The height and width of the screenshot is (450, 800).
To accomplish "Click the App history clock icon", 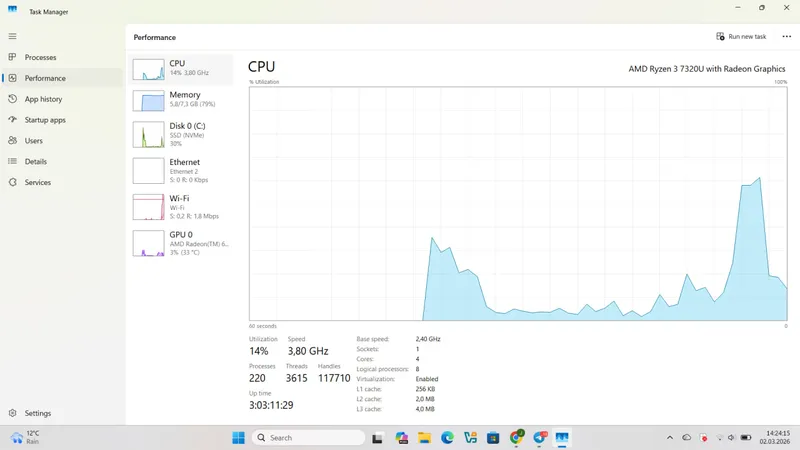I will (12, 98).
